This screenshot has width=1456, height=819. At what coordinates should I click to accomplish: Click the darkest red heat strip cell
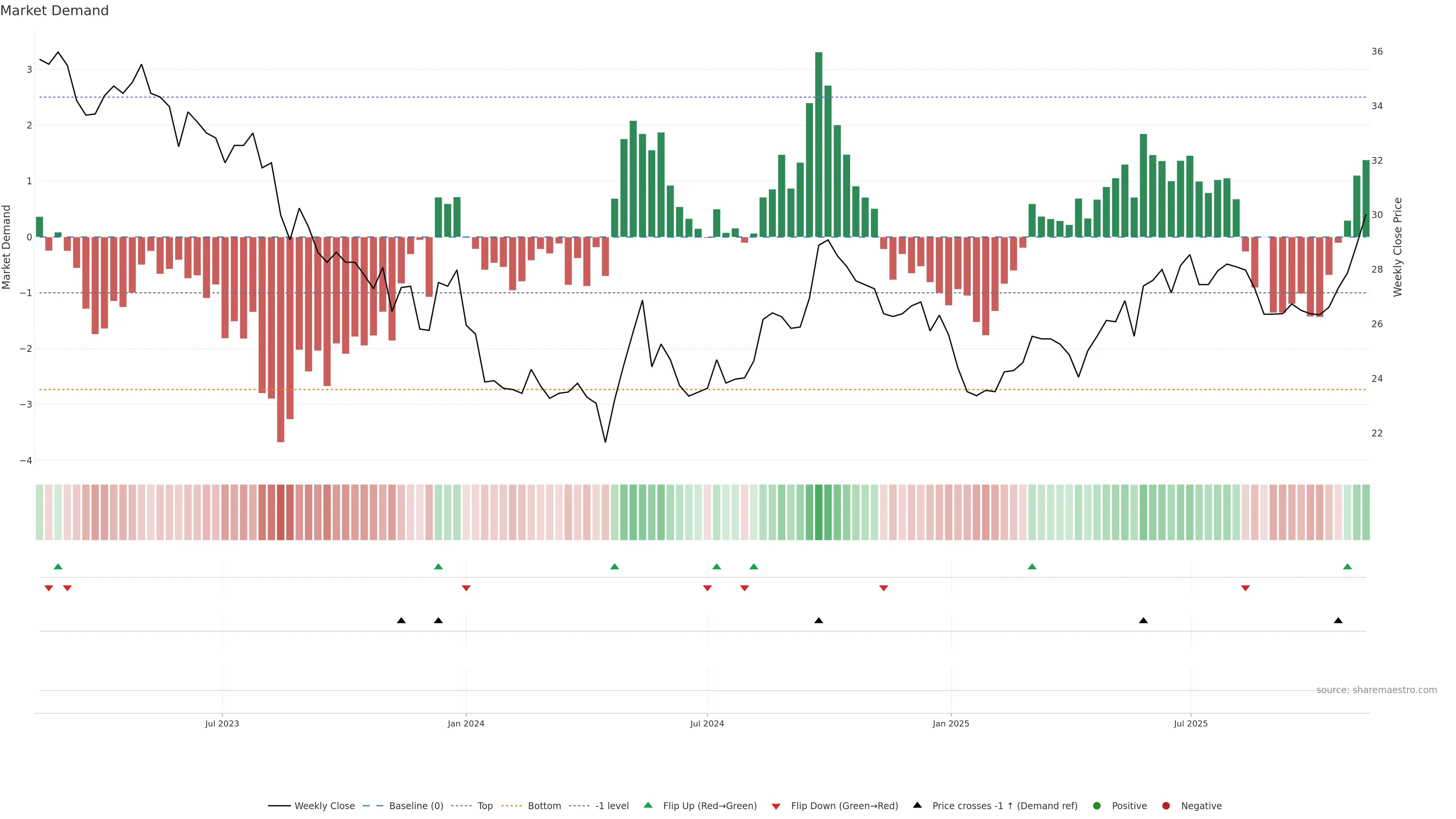tap(280, 512)
